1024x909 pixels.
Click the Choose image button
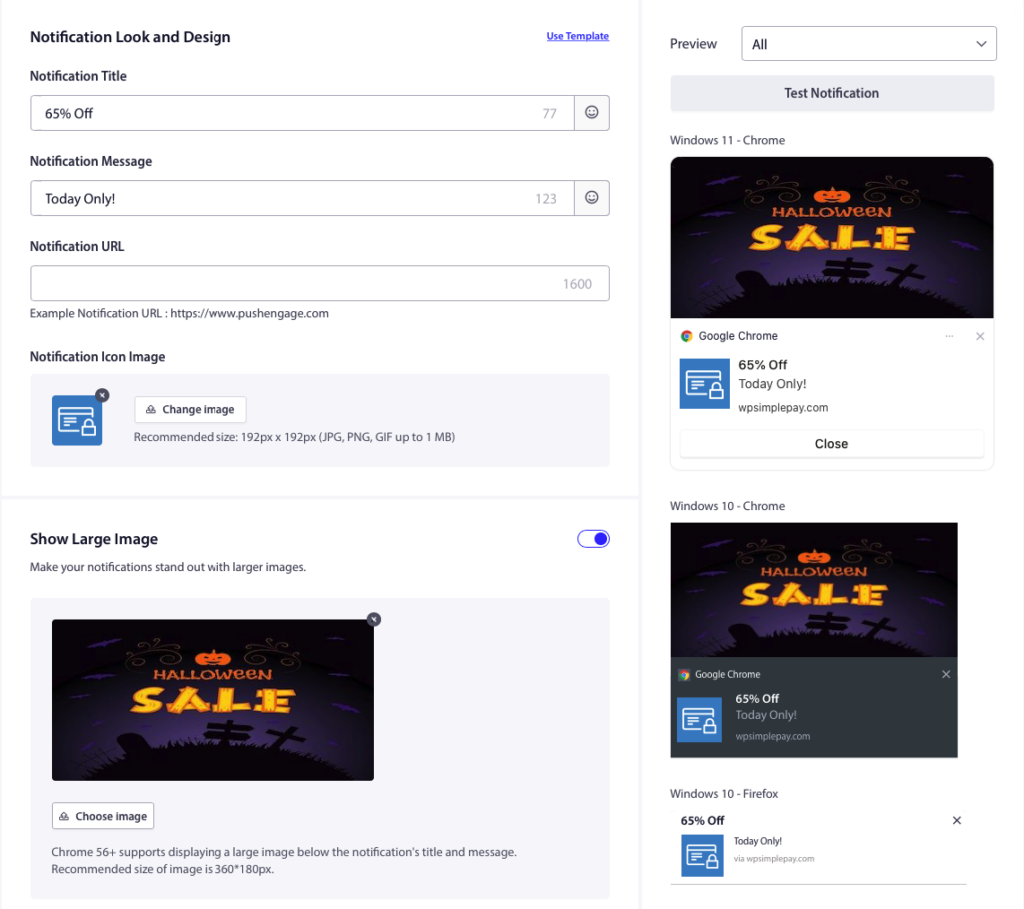pos(103,816)
